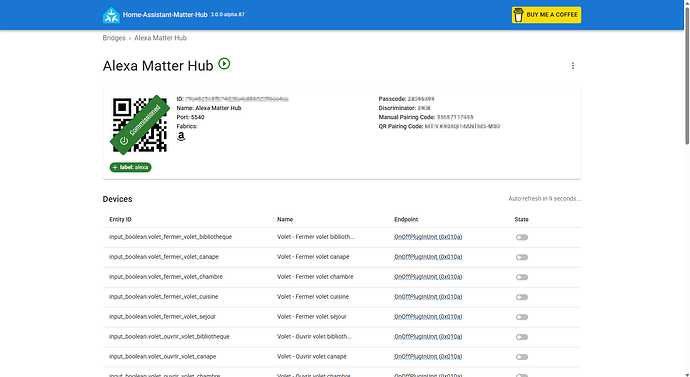Click the label: alexa chip
690x377 pixels.
131,167
